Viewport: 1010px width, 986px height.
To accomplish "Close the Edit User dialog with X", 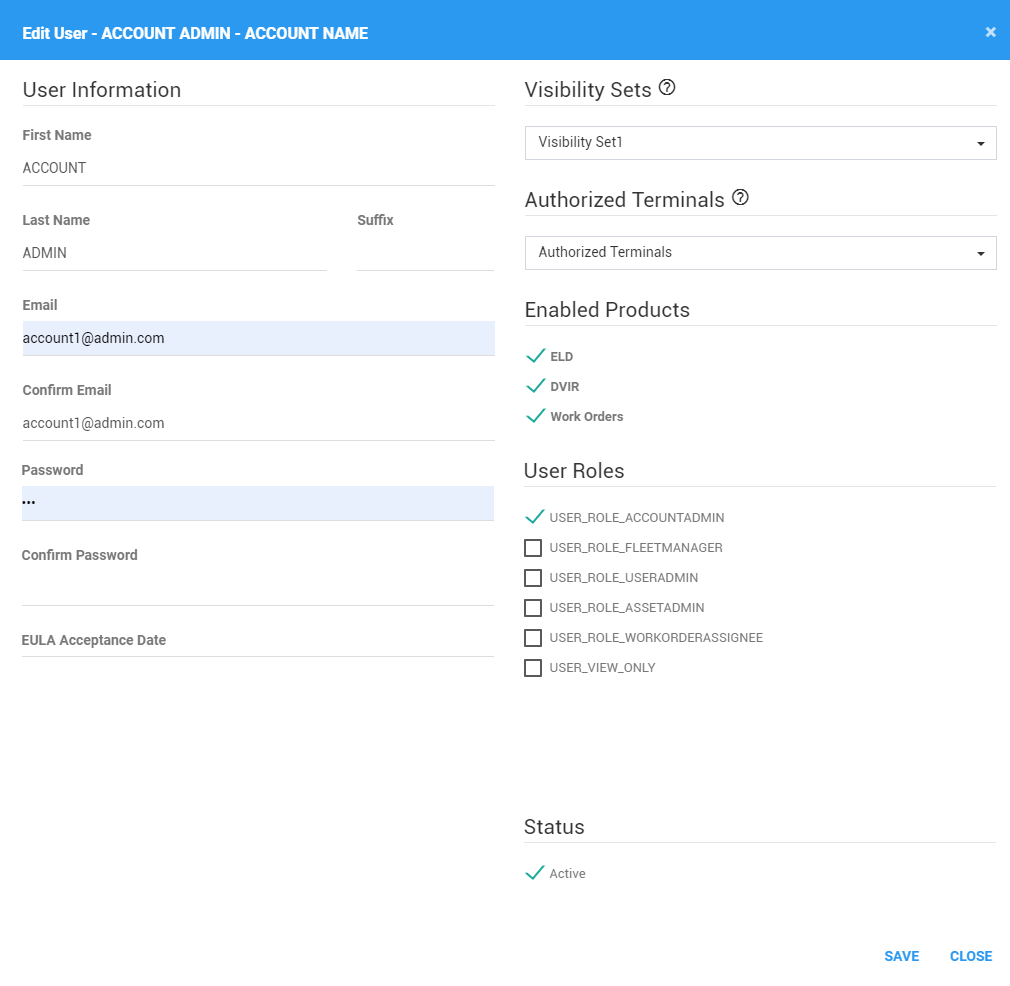I will click(990, 32).
